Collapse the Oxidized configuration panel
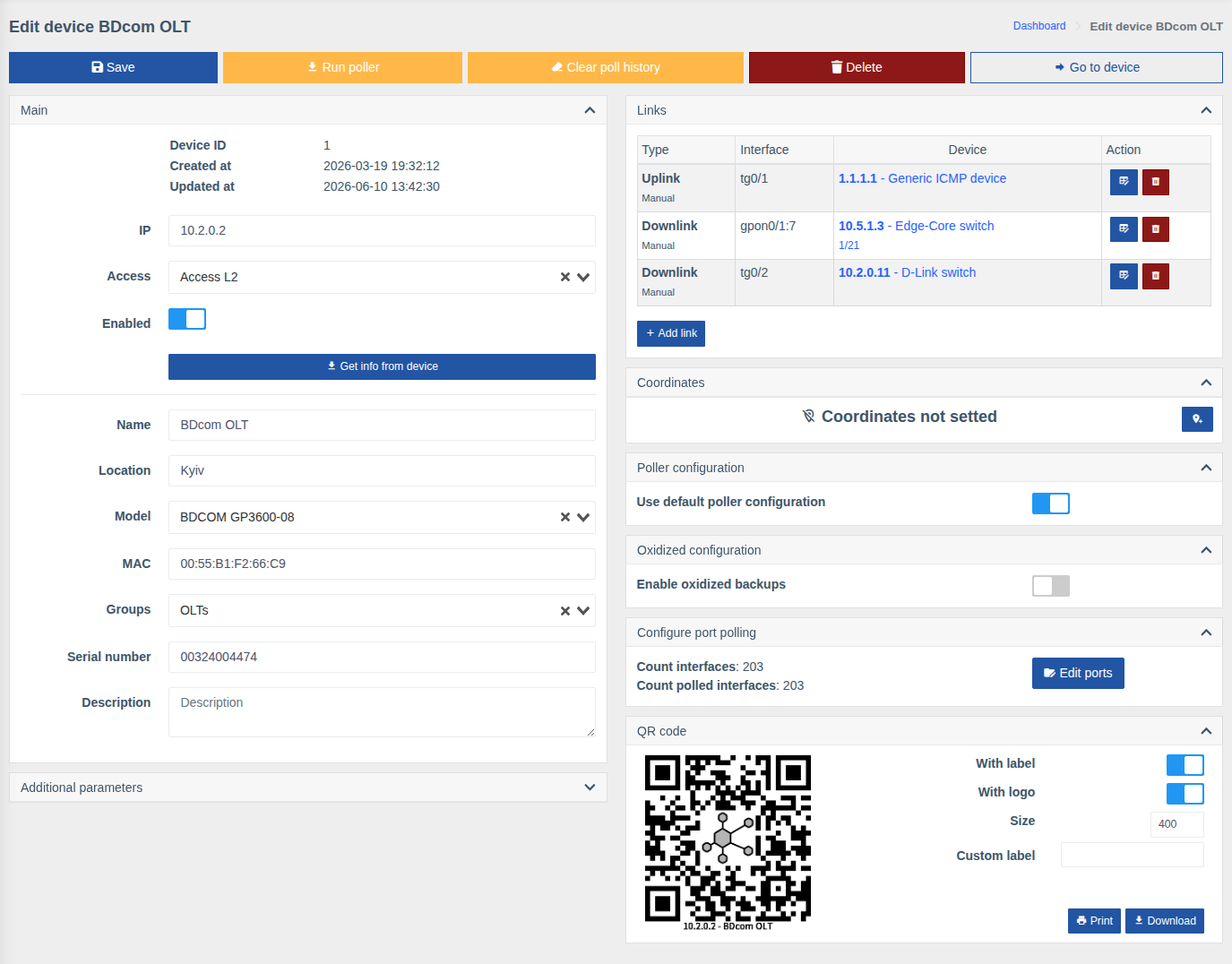The width and height of the screenshot is (1232, 964). [x=1206, y=550]
